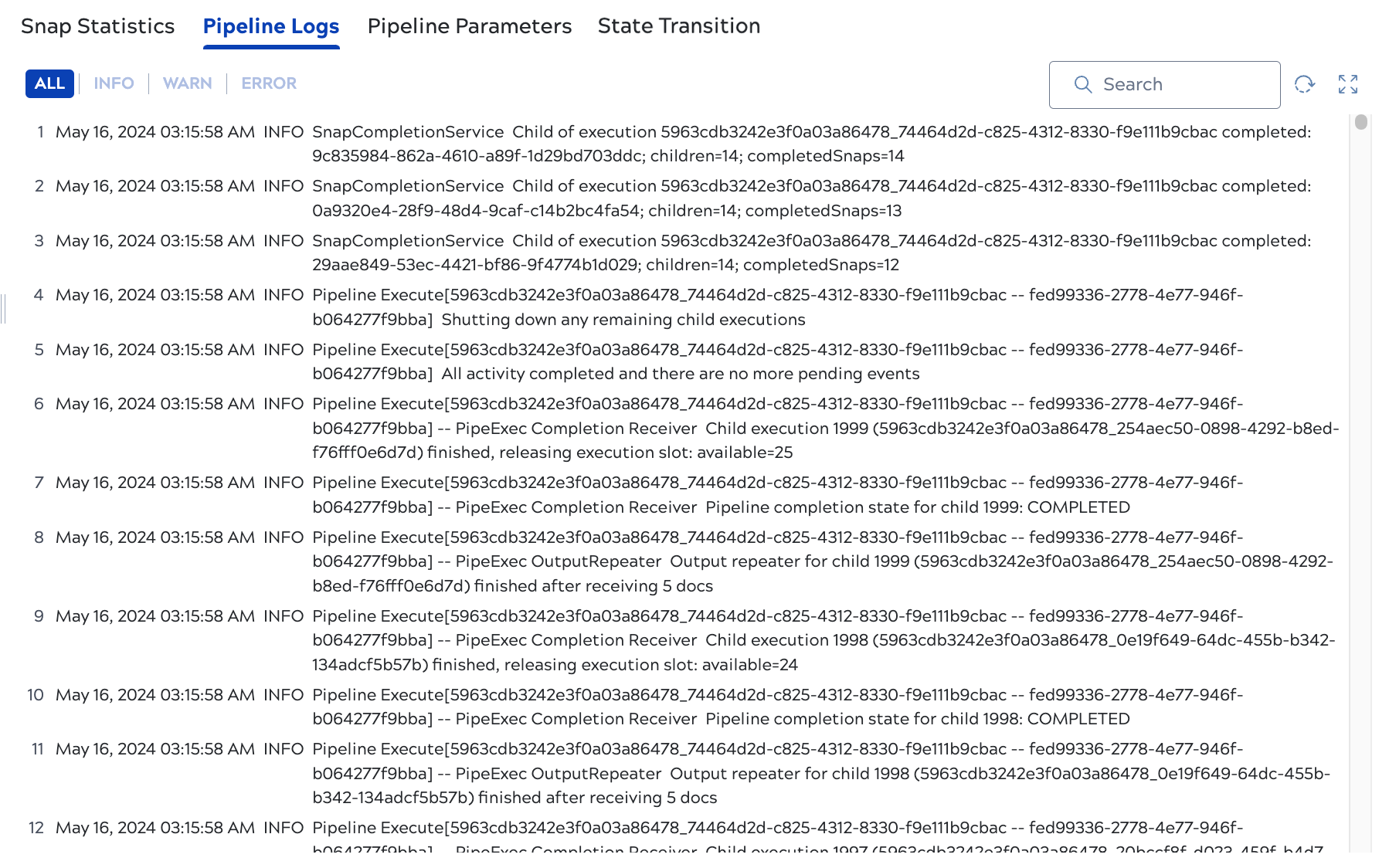Enable the ERROR log filter
Image resolution: width=1389 pixels, height=868 pixels.
(268, 83)
